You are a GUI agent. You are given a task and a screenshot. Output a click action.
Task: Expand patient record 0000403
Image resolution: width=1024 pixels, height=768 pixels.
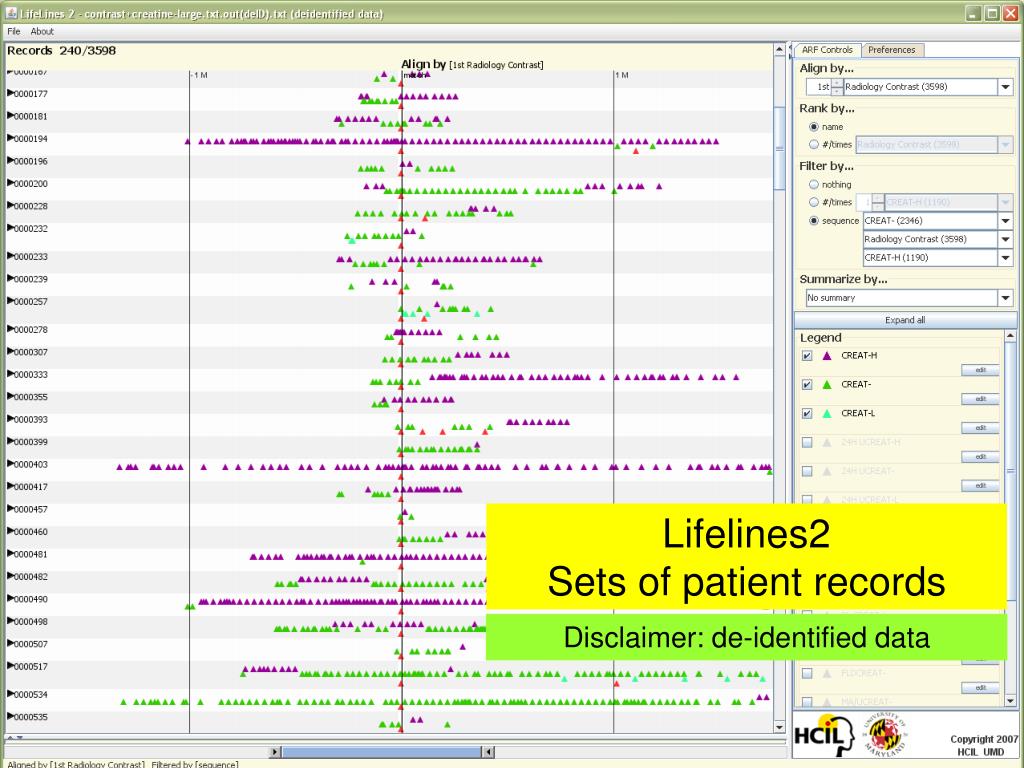(x=10, y=464)
